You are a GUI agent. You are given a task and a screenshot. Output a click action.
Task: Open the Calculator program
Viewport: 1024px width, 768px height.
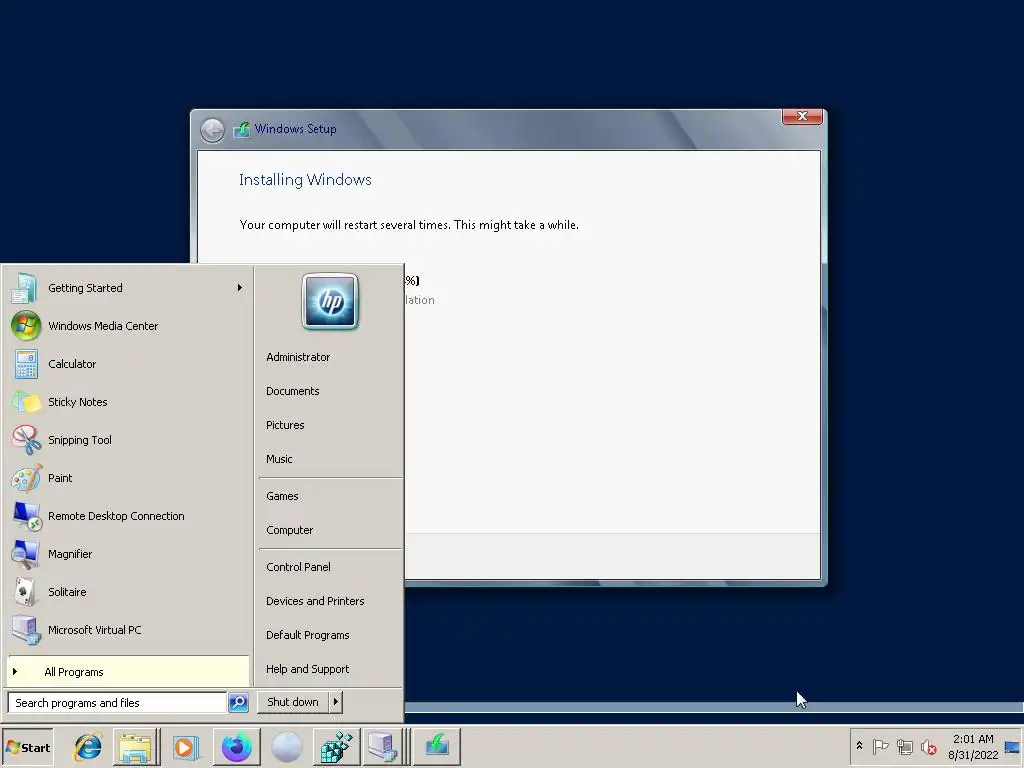coord(127,364)
